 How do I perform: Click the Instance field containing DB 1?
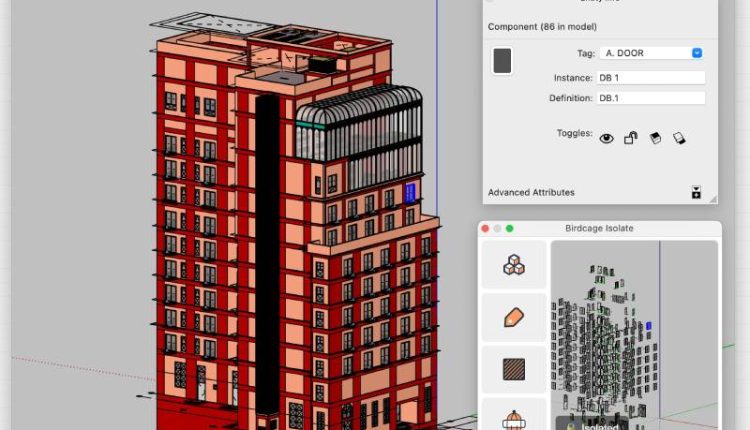pyautogui.click(x=651, y=77)
